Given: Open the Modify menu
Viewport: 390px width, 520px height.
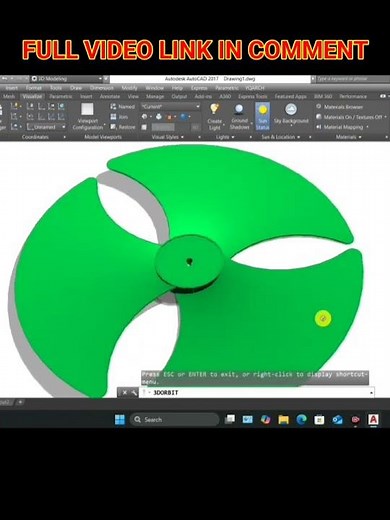Looking at the screenshot, I should click(129, 88).
